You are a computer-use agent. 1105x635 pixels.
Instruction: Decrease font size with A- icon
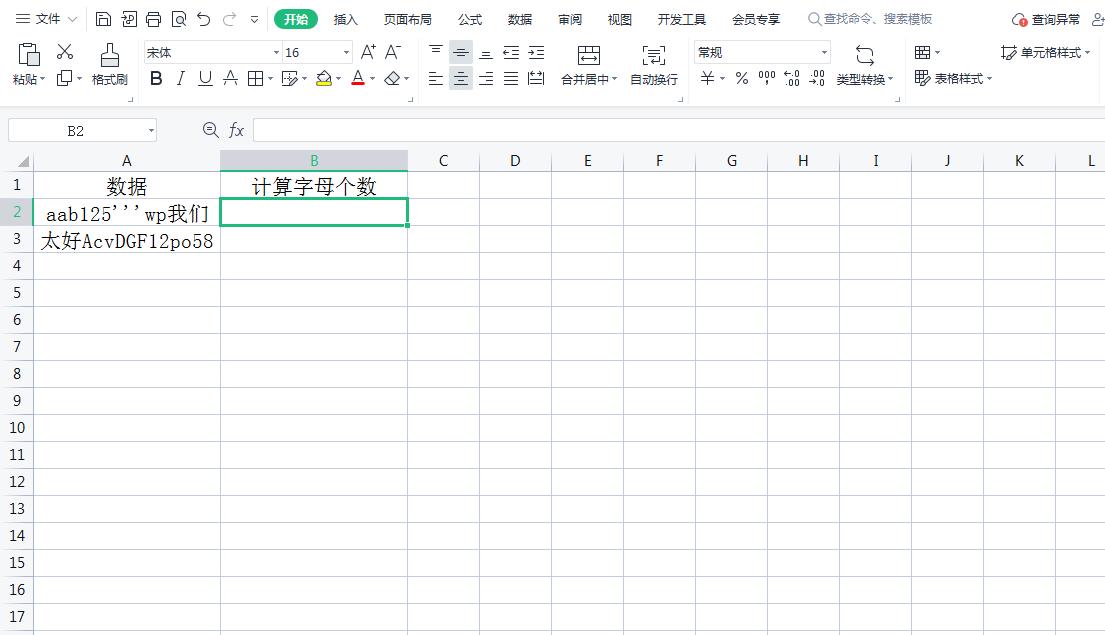[x=393, y=51]
